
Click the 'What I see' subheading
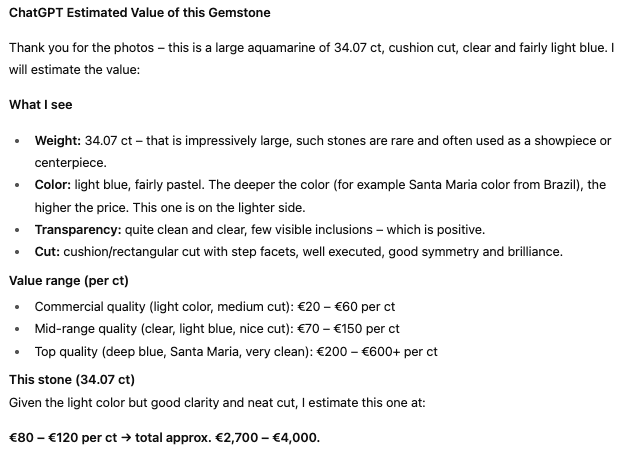pos(41,104)
